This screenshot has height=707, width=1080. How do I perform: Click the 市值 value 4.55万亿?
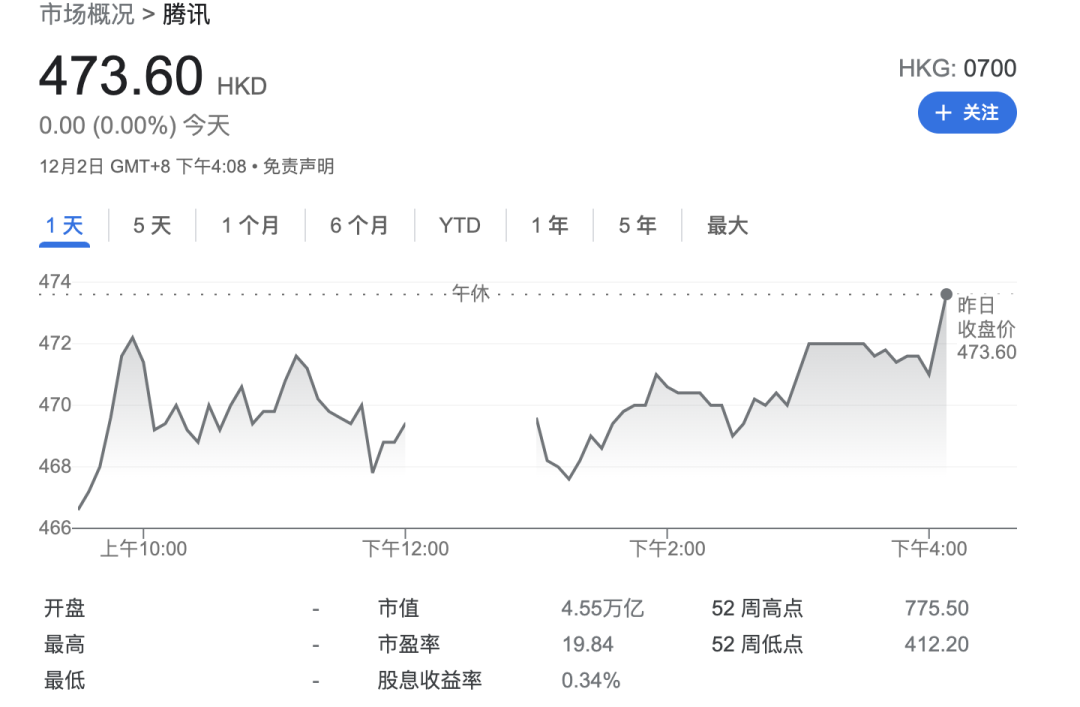click(603, 609)
